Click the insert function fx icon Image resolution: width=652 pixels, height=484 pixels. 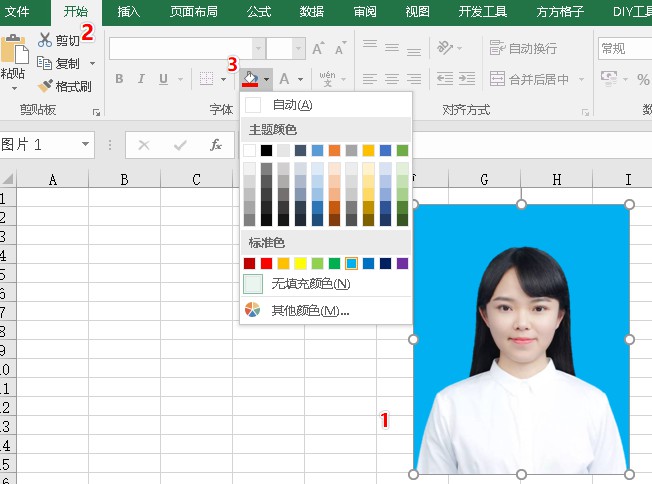(x=215, y=145)
